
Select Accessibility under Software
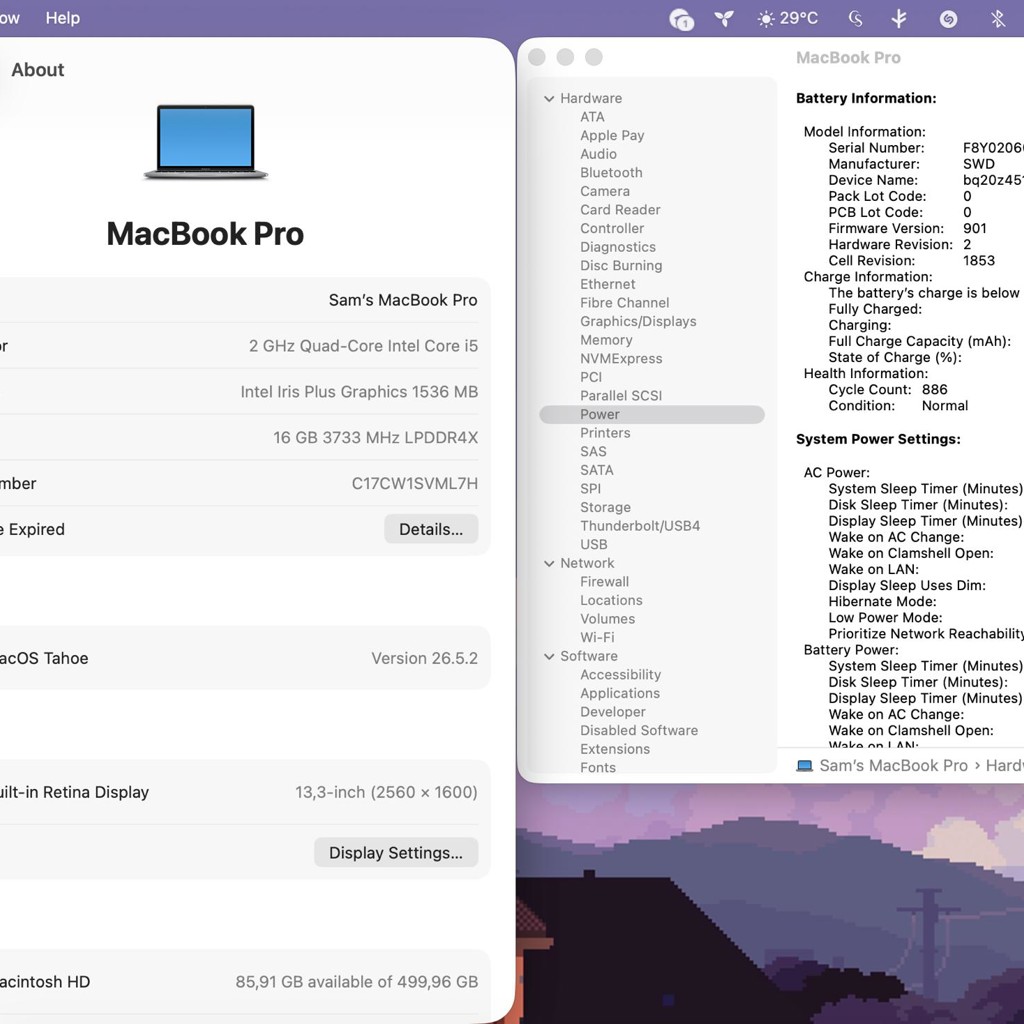click(x=620, y=675)
